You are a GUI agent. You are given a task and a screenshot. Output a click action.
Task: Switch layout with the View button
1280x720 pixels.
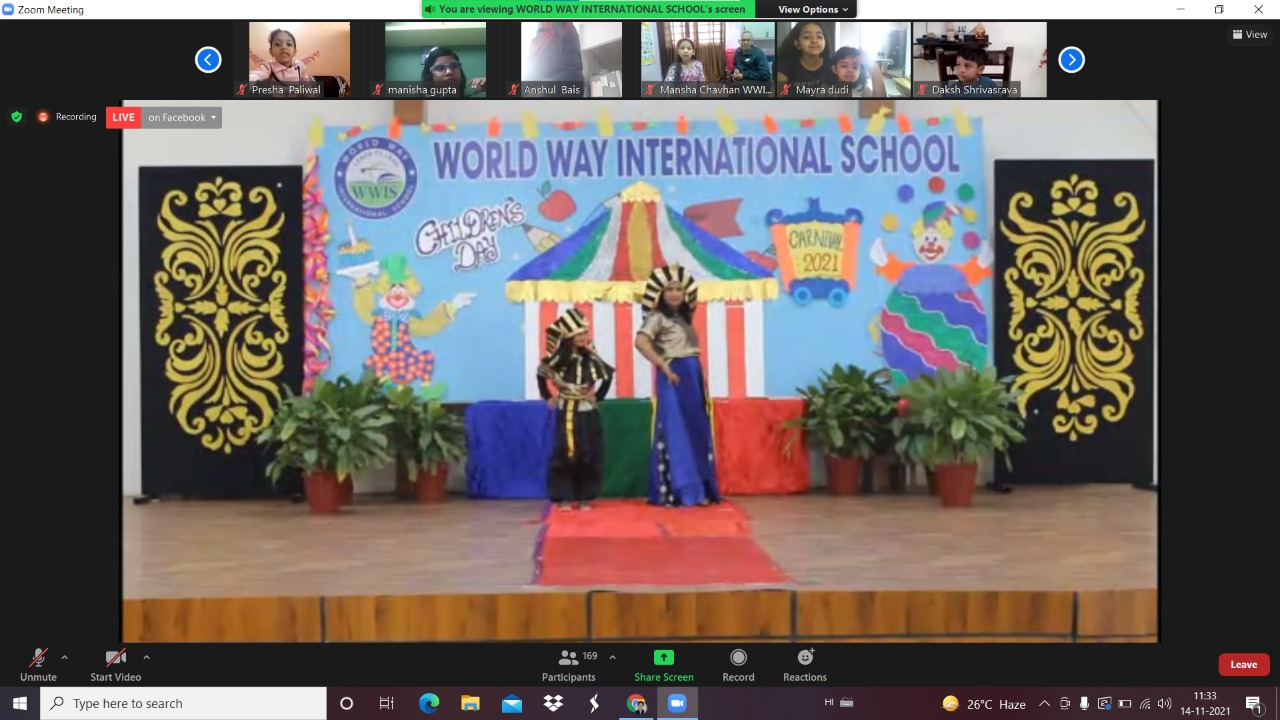pyautogui.click(x=1250, y=34)
